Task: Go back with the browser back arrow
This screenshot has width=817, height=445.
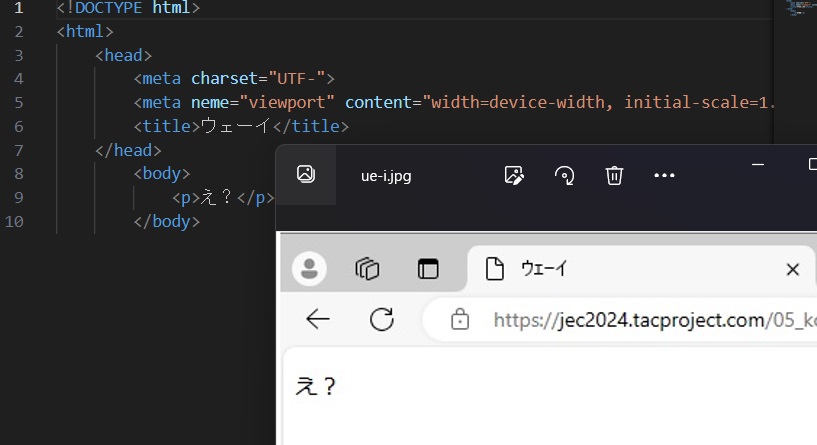Action: point(317,319)
